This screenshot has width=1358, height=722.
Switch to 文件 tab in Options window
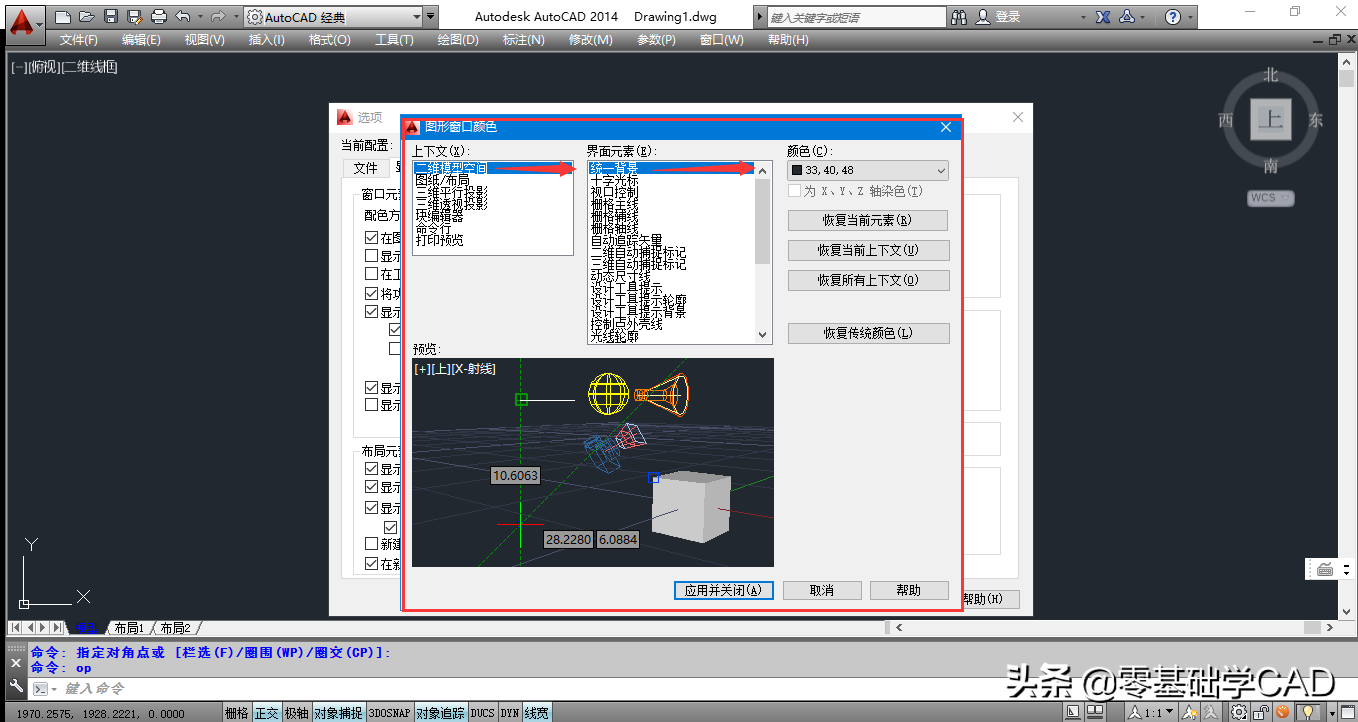click(x=365, y=168)
